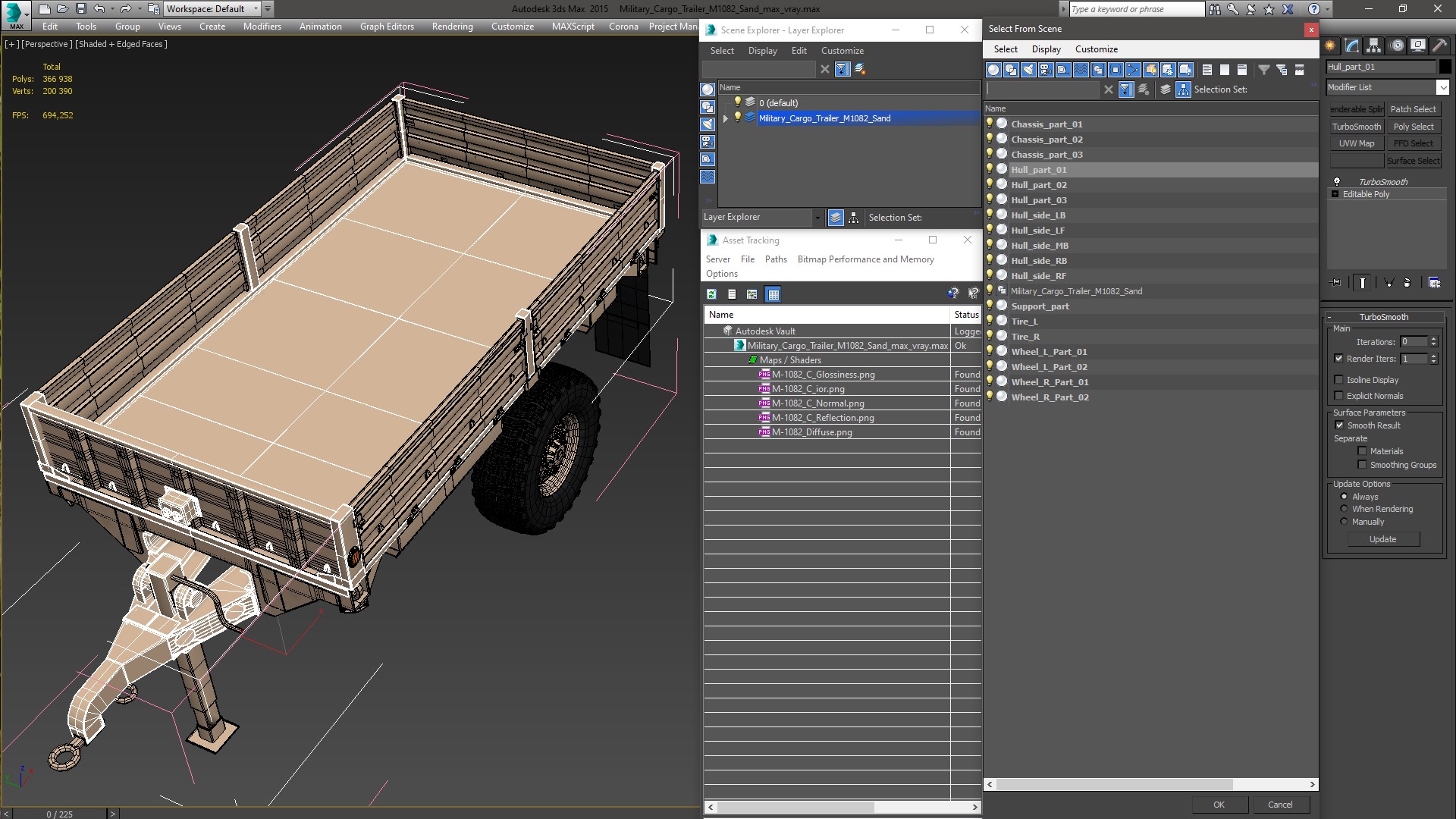Open the Hierarchy command panel tab
Image resolution: width=1456 pixels, height=819 pixels.
pos(1374,45)
